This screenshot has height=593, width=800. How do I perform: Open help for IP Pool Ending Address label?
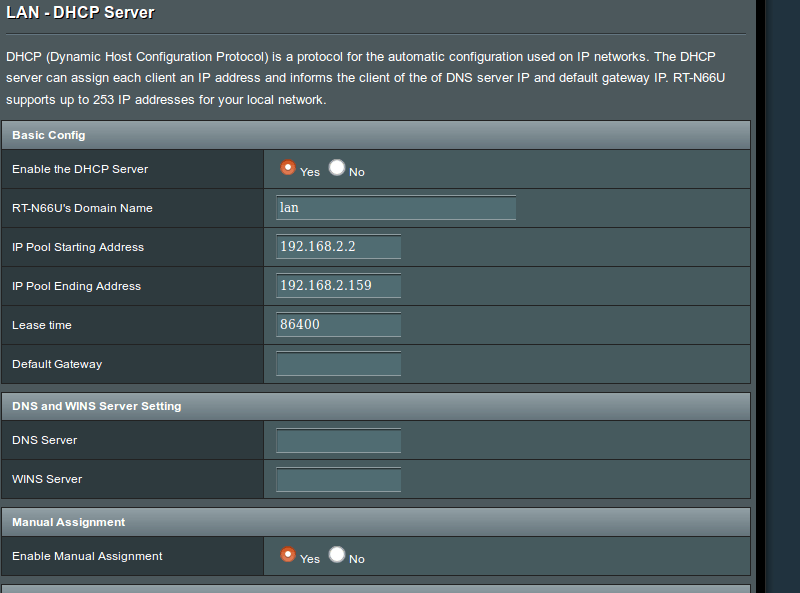(x=76, y=286)
